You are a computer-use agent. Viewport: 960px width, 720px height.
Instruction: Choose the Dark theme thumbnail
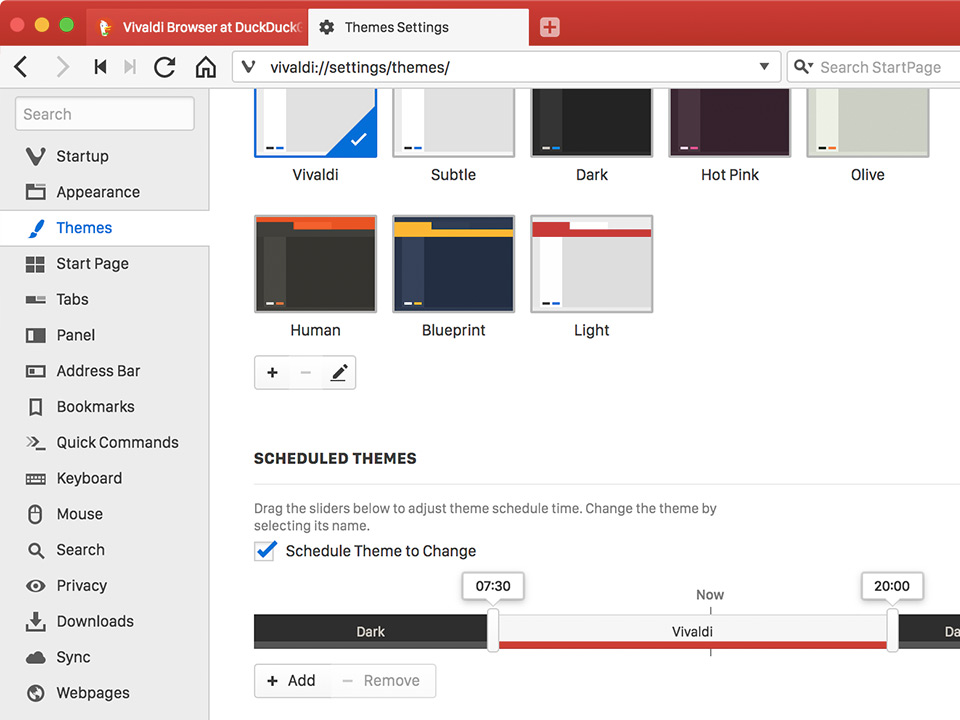click(x=592, y=122)
